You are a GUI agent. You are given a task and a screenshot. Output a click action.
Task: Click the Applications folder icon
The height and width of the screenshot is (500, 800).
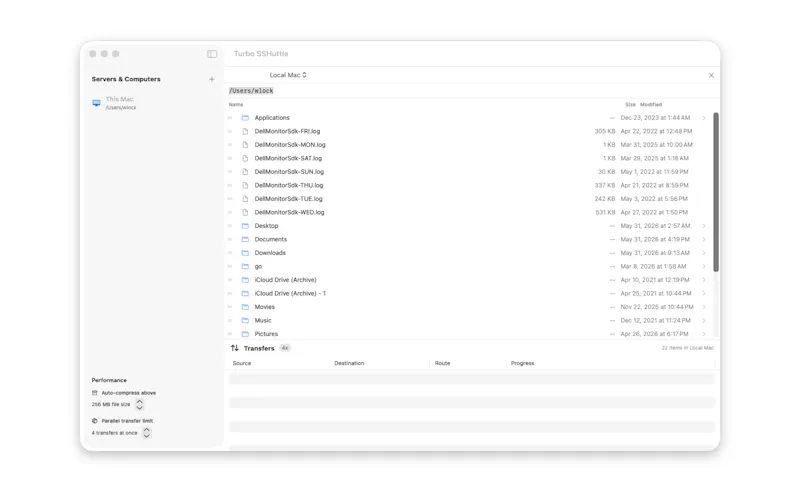[x=245, y=118]
